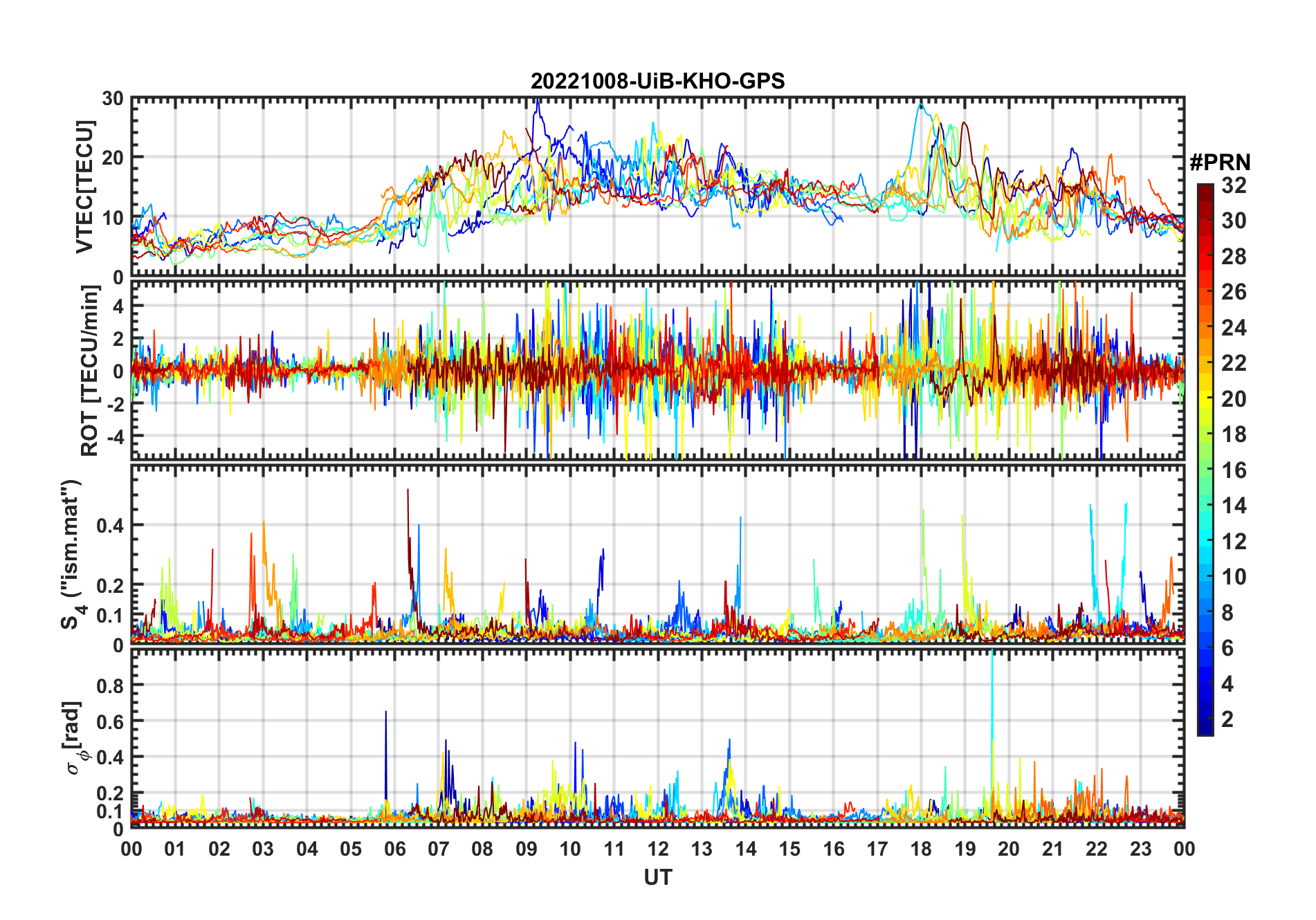Click sigma-phi y-axis tick label 0.8

point(110,686)
